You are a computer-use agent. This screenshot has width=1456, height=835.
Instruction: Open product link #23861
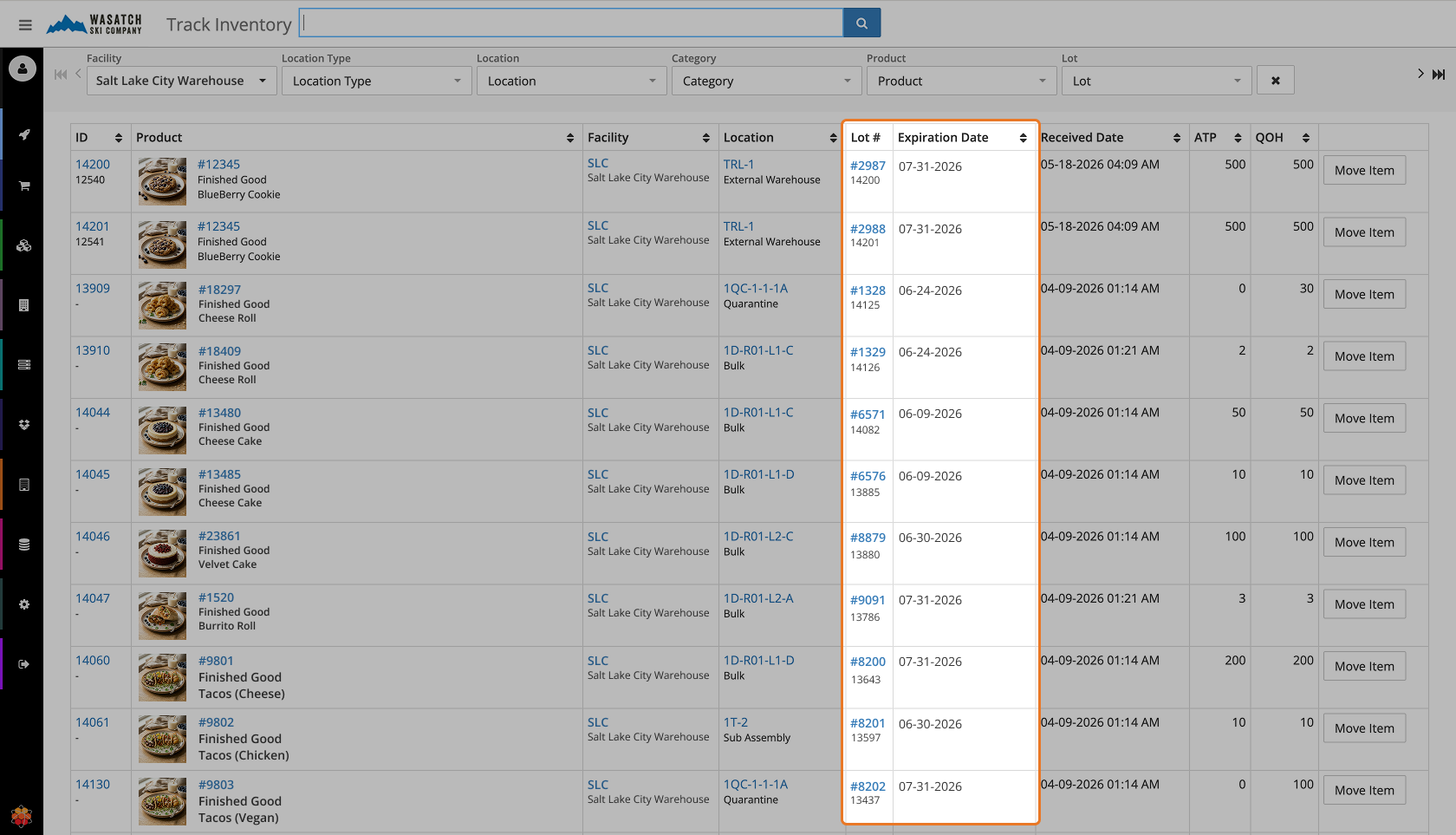(x=219, y=536)
